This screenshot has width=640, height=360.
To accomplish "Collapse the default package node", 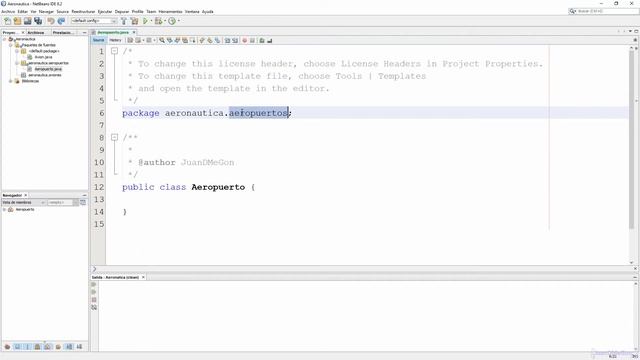I will [x=17, y=51].
